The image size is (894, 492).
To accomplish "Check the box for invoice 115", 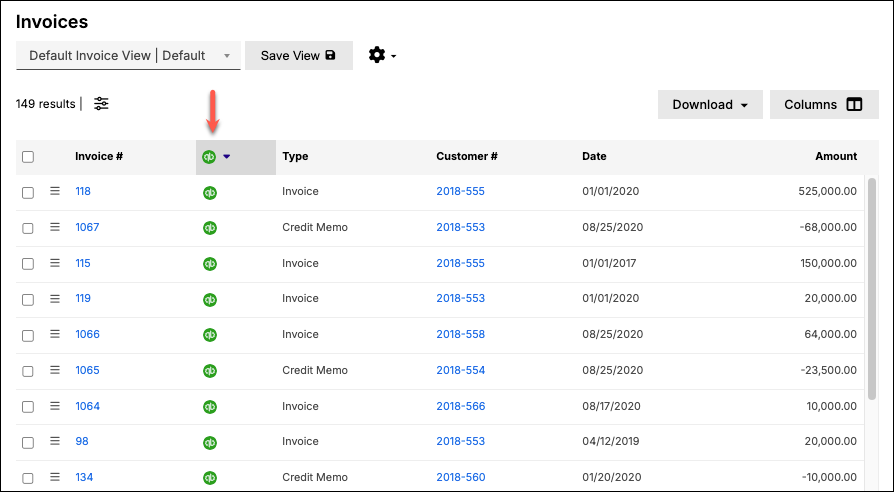I will coord(28,264).
